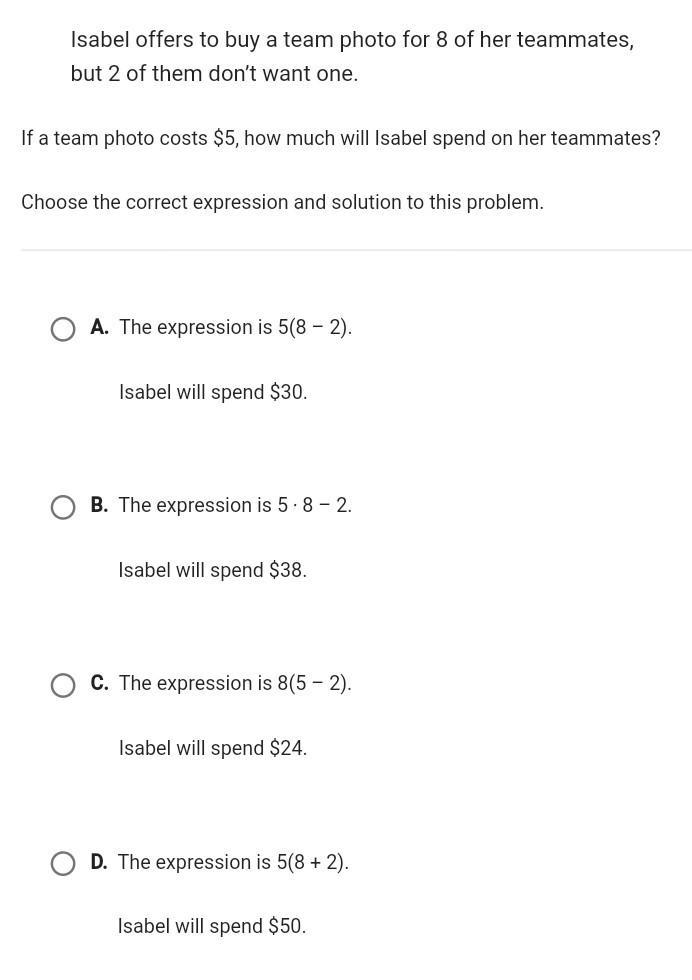Click "Isabel will spend $30." answer text
Image resolution: width=692 pixels, height=980 pixels.
tap(213, 392)
